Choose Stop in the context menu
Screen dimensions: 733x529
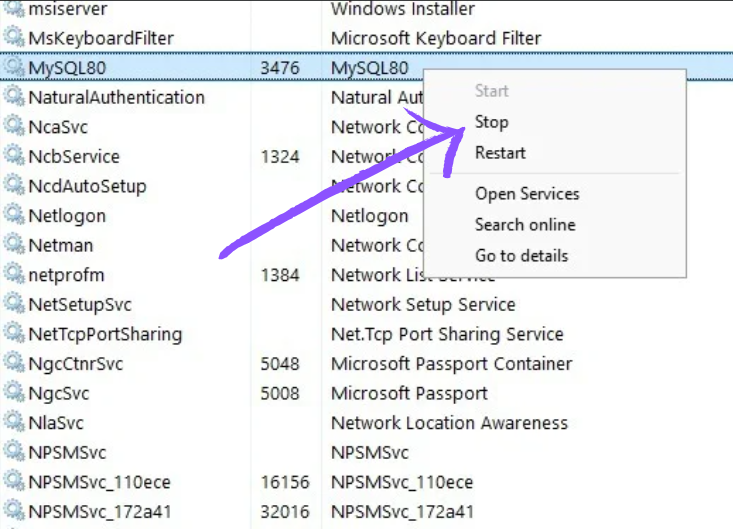(491, 122)
